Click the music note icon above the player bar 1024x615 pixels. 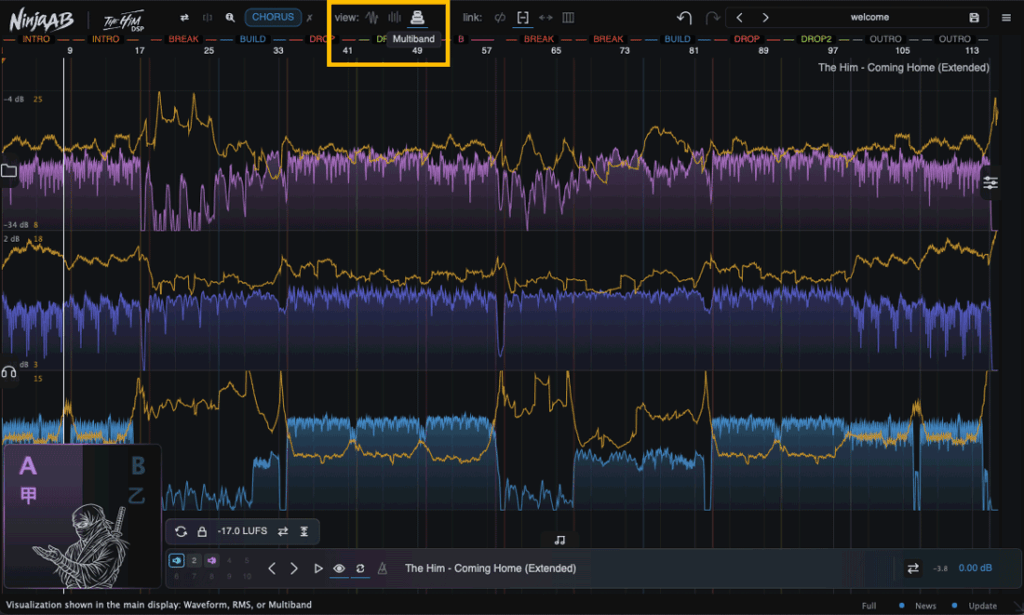click(x=560, y=540)
